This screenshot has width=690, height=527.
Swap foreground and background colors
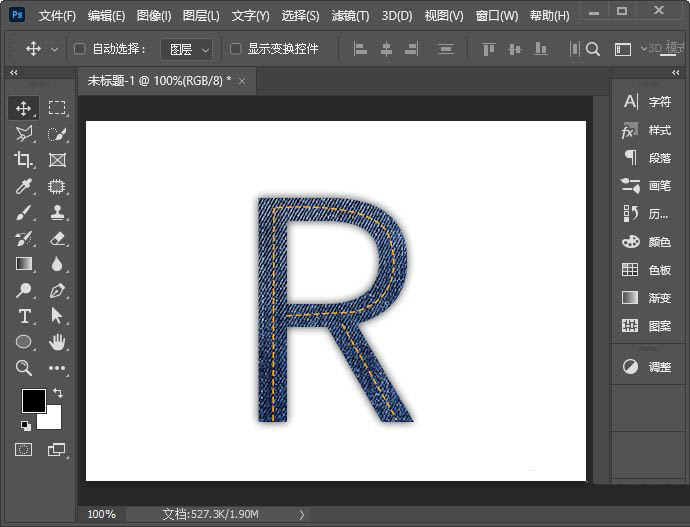point(58,392)
